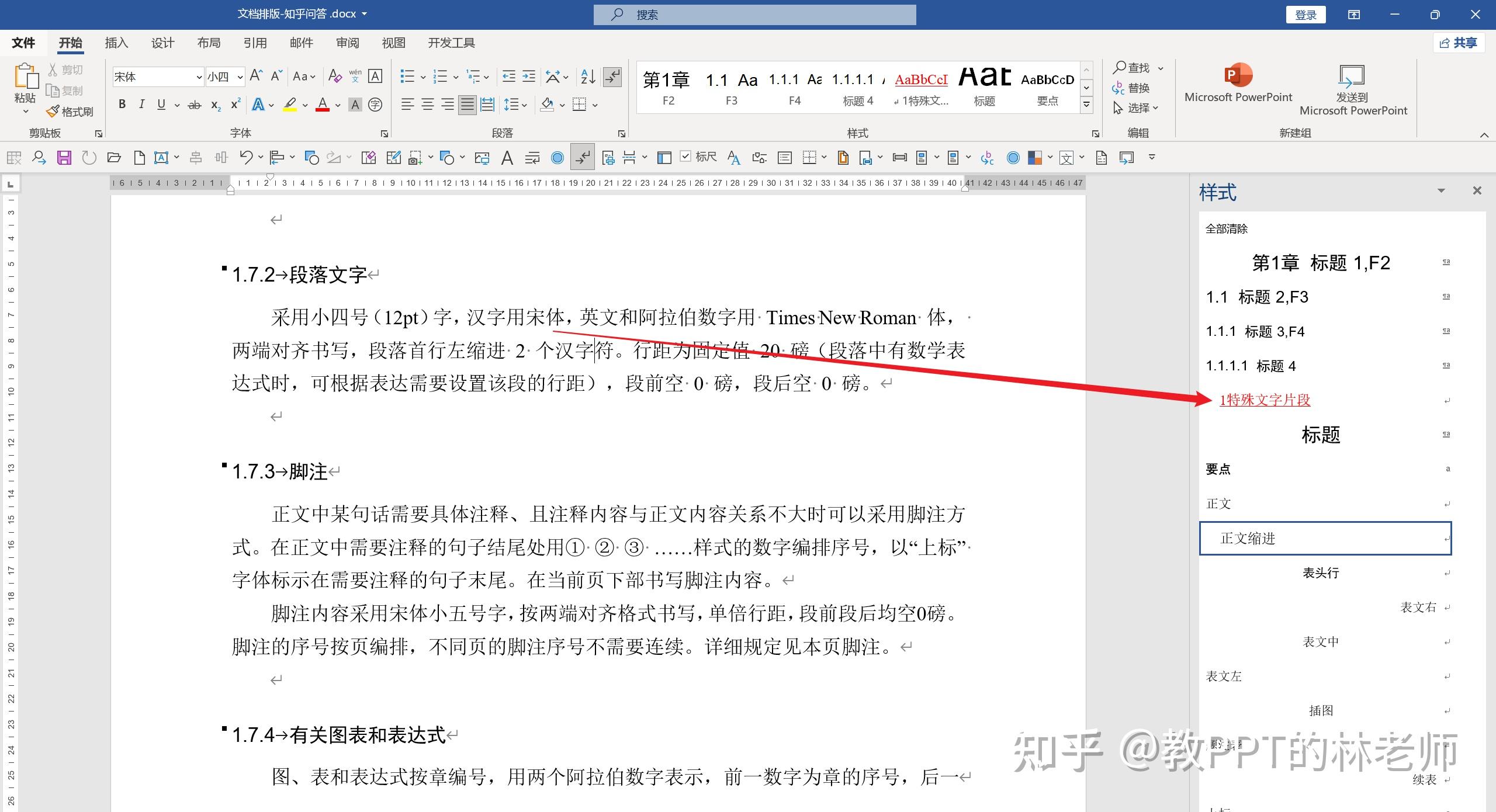Switch to the 审阅 tab
The image size is (1496, 812).
click(x=347, y=43)
